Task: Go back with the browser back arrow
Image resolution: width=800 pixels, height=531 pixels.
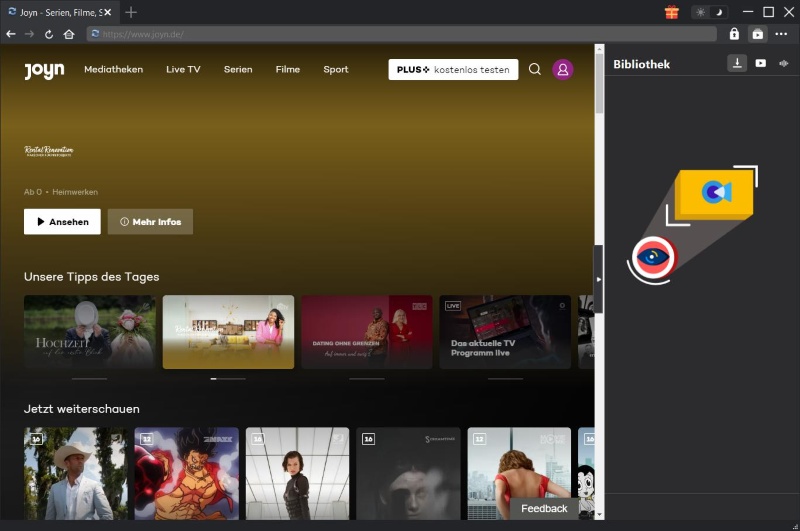Action: [11, 34]
